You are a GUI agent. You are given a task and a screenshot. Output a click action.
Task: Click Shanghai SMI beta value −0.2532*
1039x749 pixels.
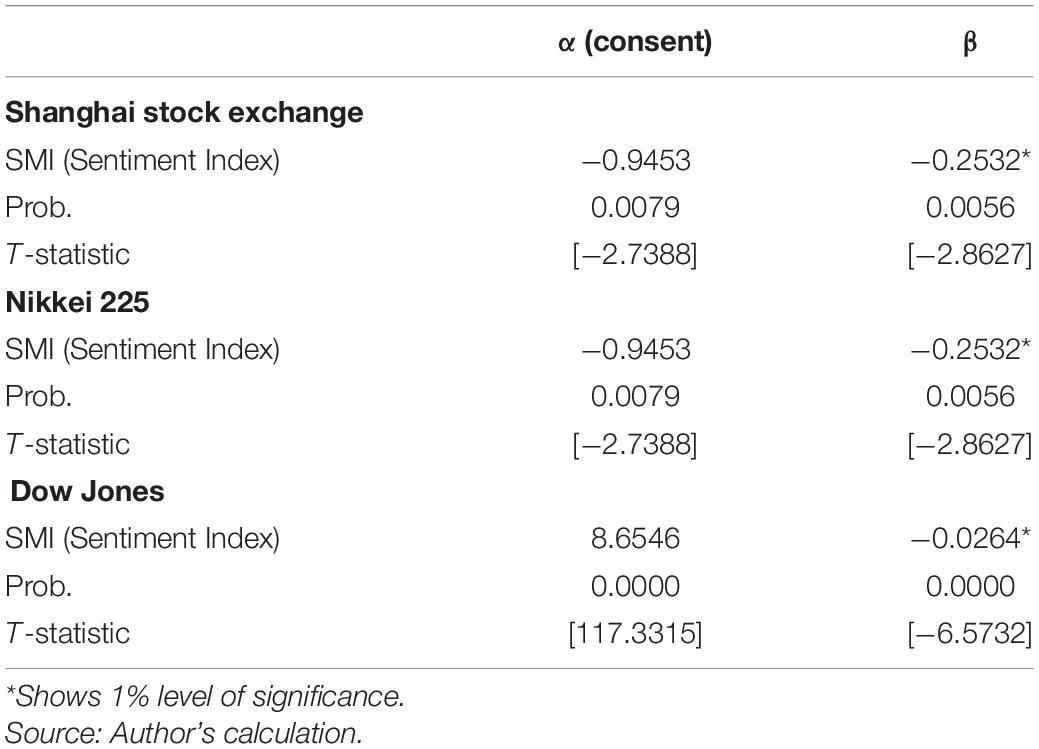[x=971, y=160]
